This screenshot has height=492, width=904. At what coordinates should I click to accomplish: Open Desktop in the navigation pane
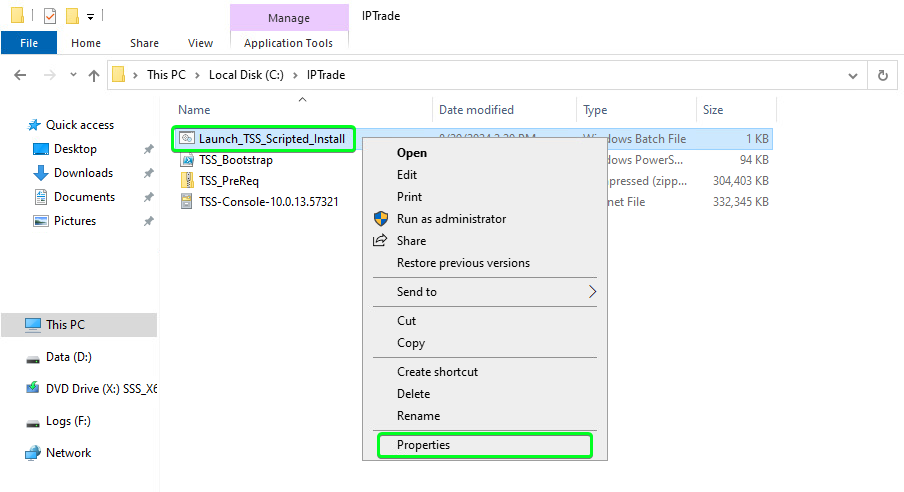coord(75,149)
